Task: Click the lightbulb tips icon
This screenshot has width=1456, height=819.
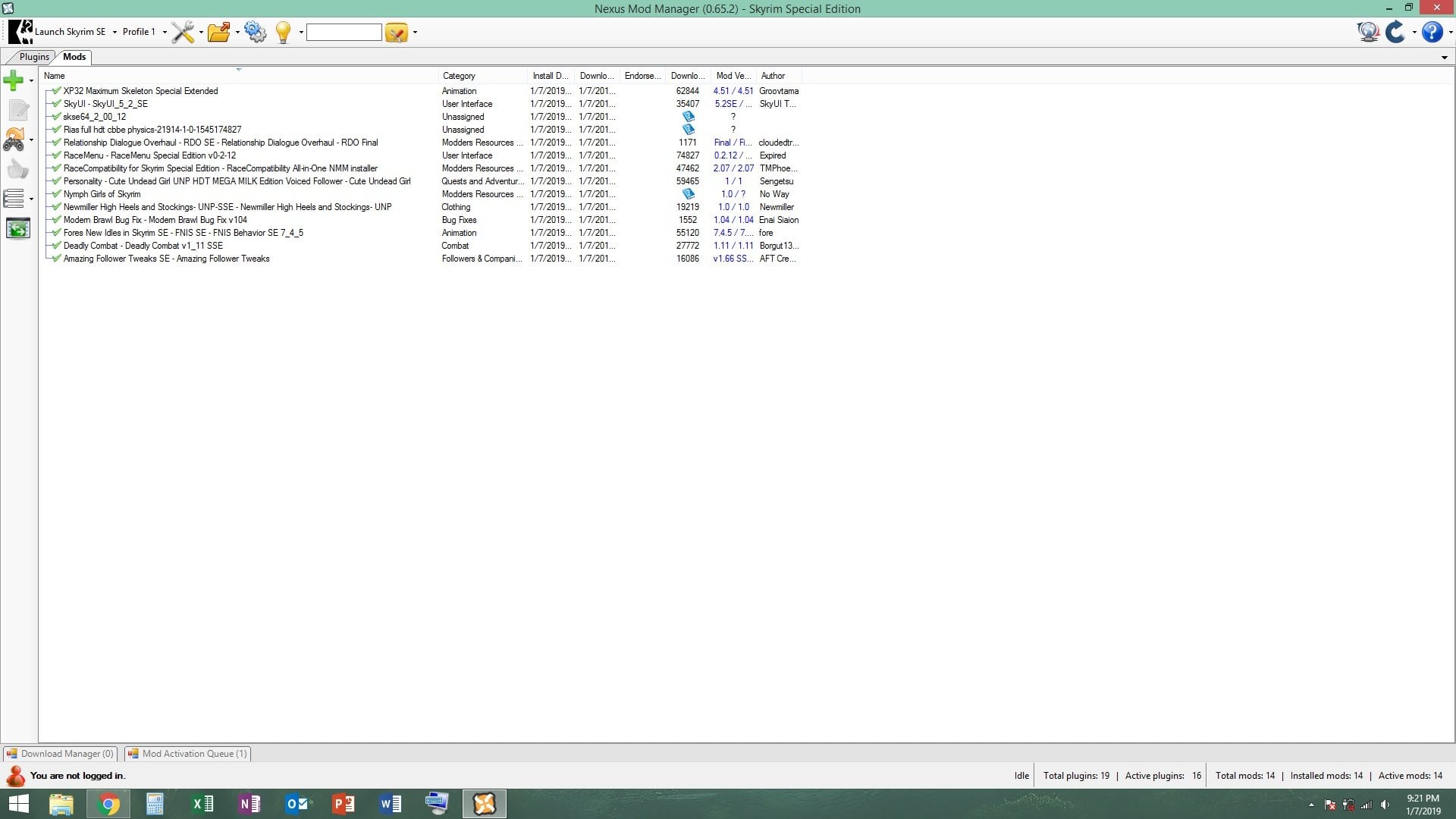Action: [283, 32]
